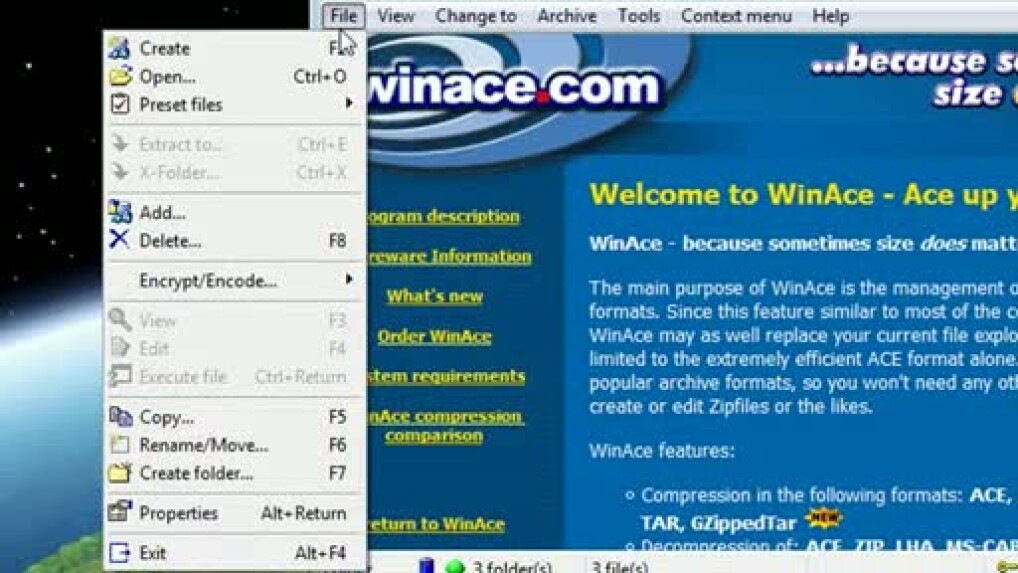Click the Copy icon in File menu
1018x573 pixels.
click(120, 417)
